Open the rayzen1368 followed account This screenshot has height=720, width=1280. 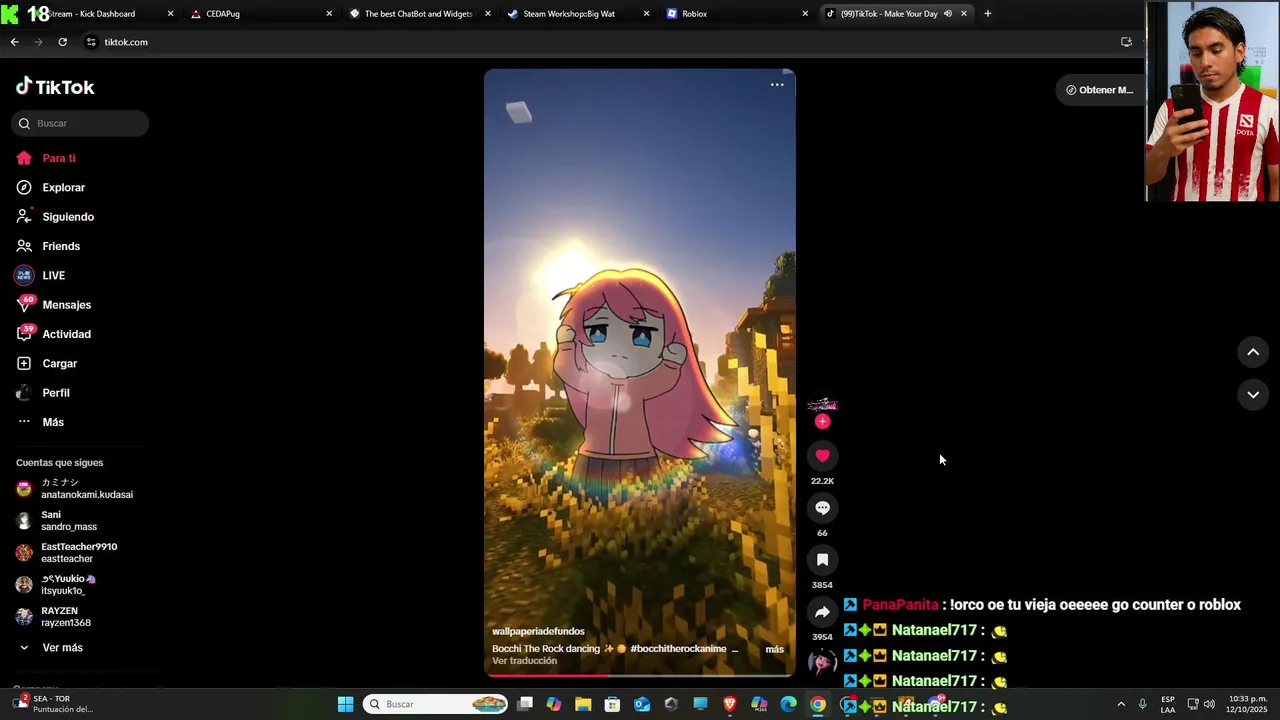55,617
